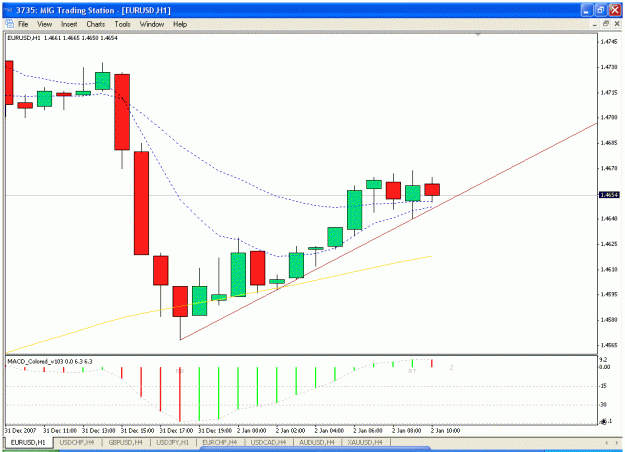
Task: Open the File menu
Action: [x=23, y=24]
